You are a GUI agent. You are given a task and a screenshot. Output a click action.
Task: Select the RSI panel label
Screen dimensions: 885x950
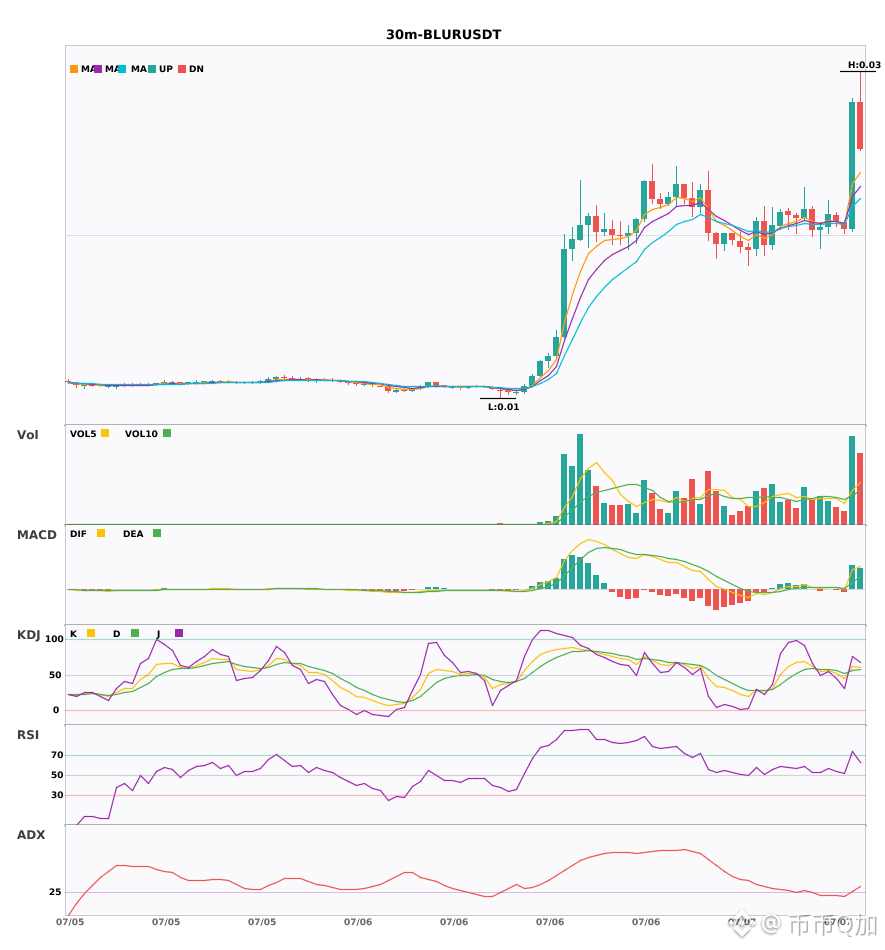tap(28, 735)
